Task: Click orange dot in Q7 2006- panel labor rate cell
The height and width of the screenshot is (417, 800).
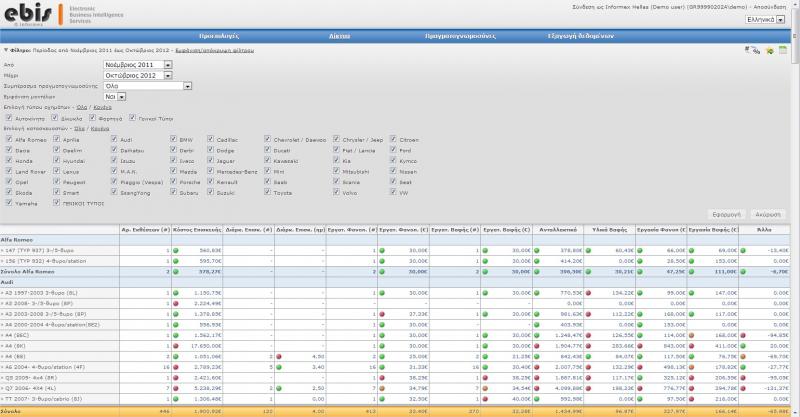Action: pos(382,388)
